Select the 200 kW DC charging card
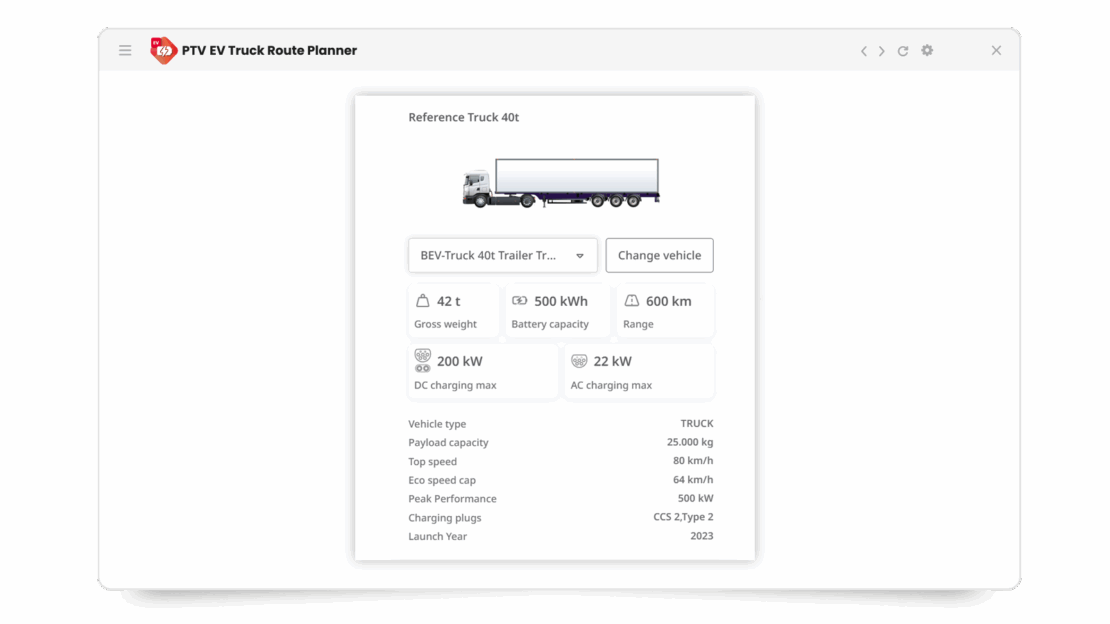This screenshot has width=1110, height=624. tap(483, 371)
